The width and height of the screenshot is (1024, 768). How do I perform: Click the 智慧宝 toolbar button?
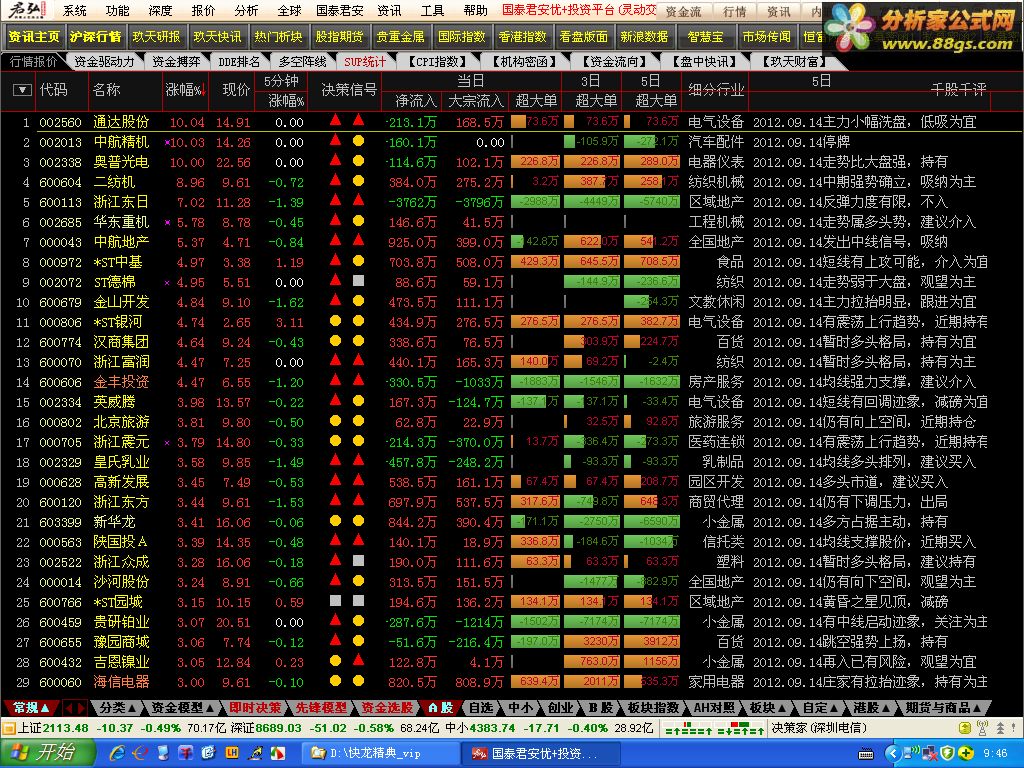coord(705,37)
